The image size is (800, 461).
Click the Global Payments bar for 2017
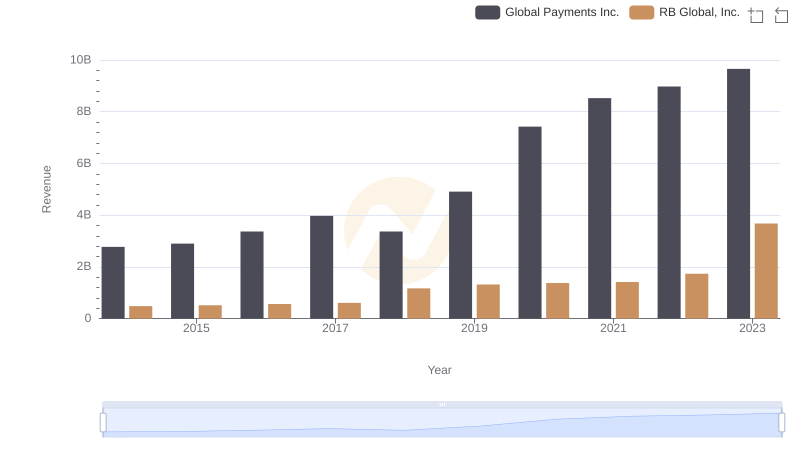(321, 267)
